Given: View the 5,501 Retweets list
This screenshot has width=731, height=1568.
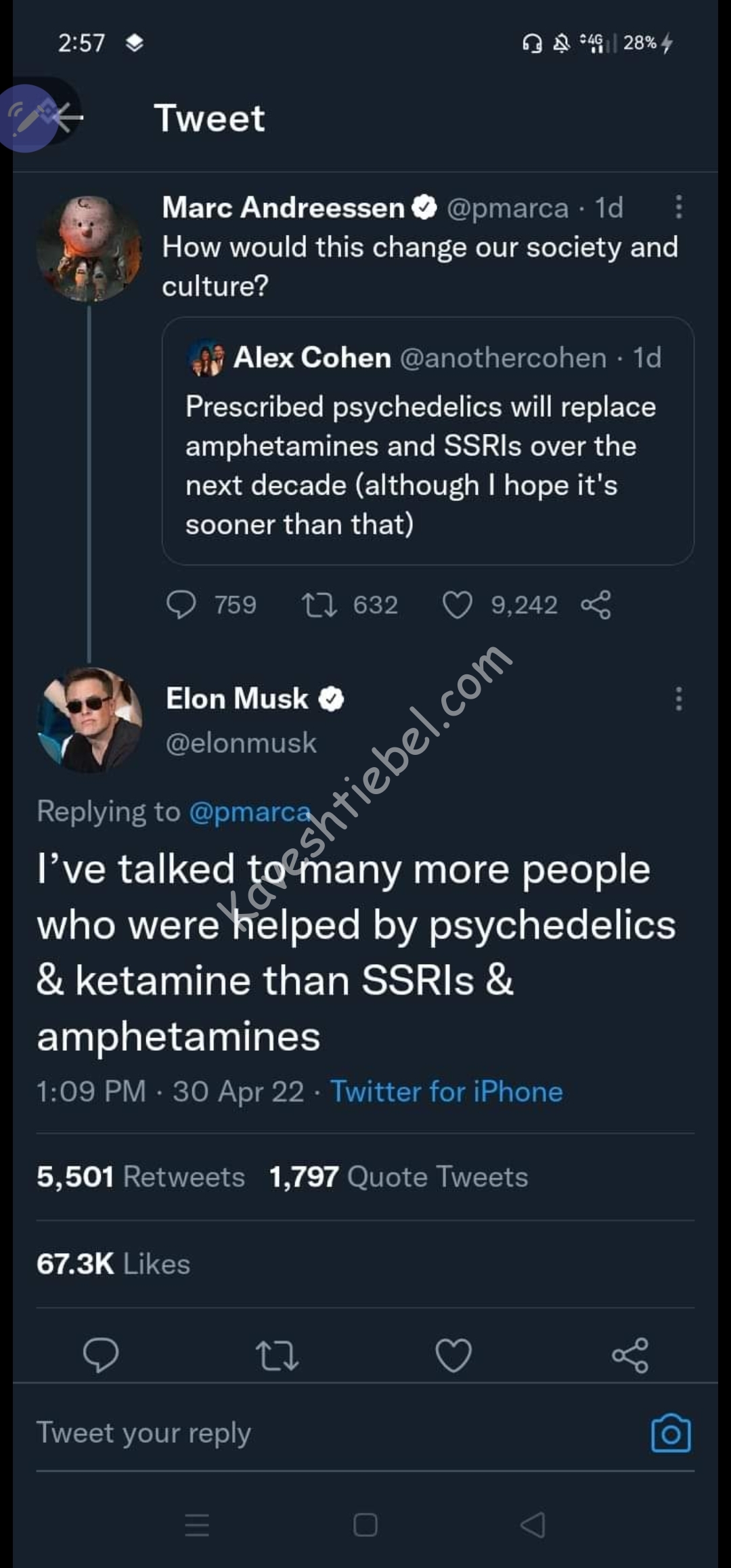Looking at the screenshot, I should (141, 1177).
